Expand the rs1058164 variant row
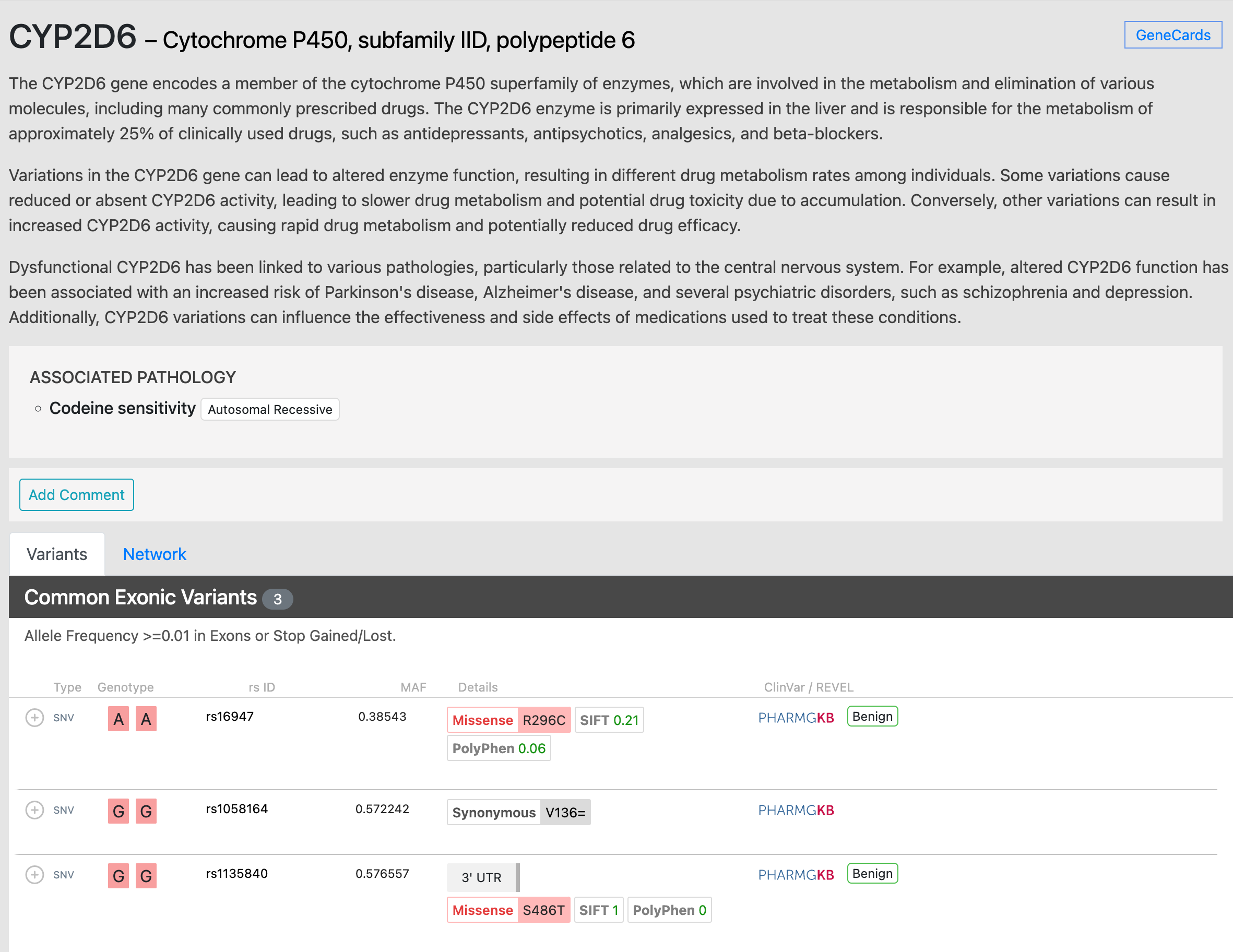This screenshot has width=1233, height=952. pos(34,810)
